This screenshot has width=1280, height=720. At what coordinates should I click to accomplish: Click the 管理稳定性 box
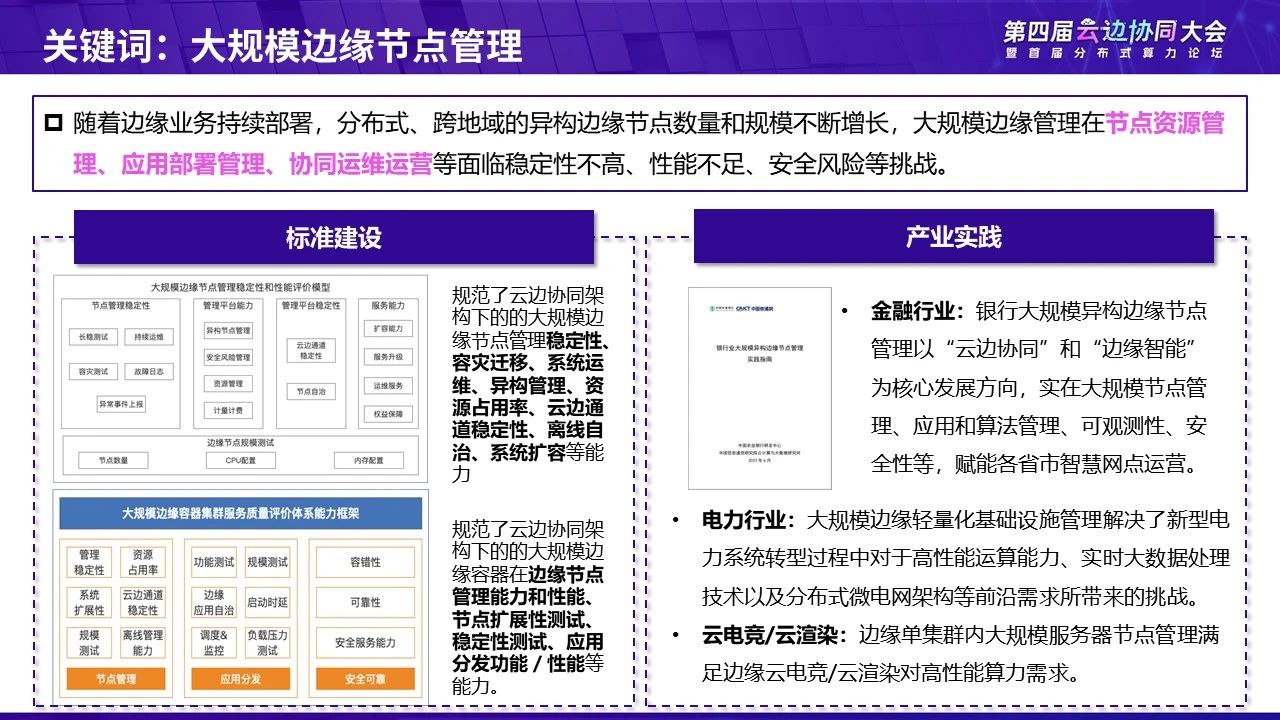89,562
